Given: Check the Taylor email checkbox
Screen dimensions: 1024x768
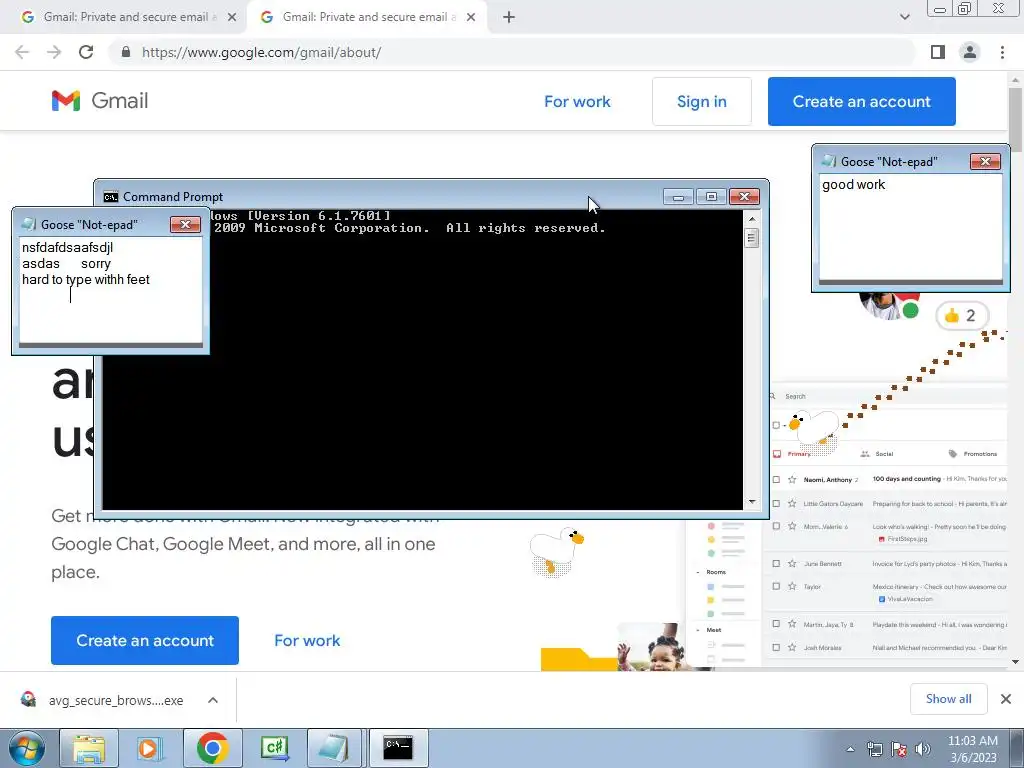Looking at the screenshot, I should pos(776,586).
